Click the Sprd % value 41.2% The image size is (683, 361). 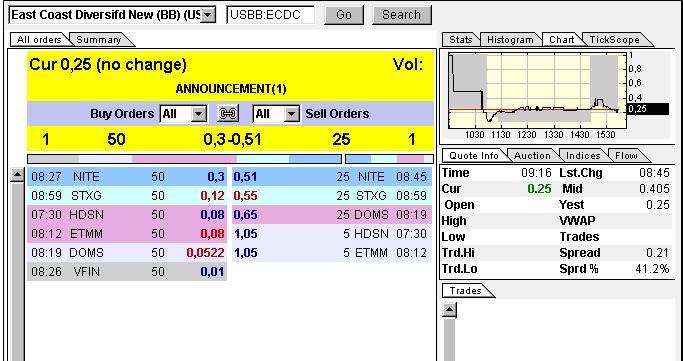pos(652,269)
